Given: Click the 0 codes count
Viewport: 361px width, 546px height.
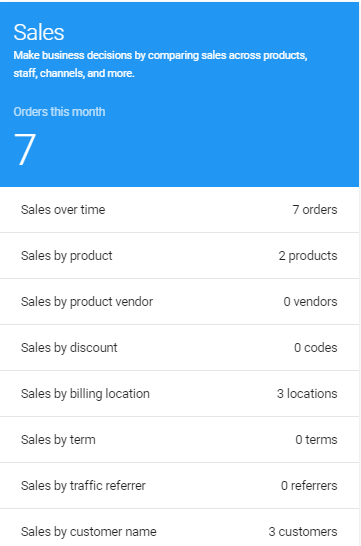Looking at the screenshot, I should coord(315,348).
